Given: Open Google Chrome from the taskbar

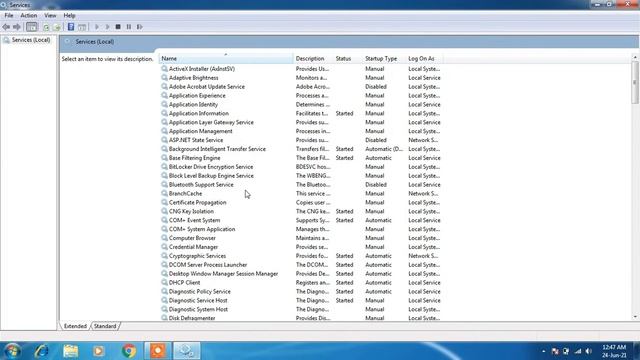Looking at the screenshot, I should pyautogui.click(x=129, y=351).
